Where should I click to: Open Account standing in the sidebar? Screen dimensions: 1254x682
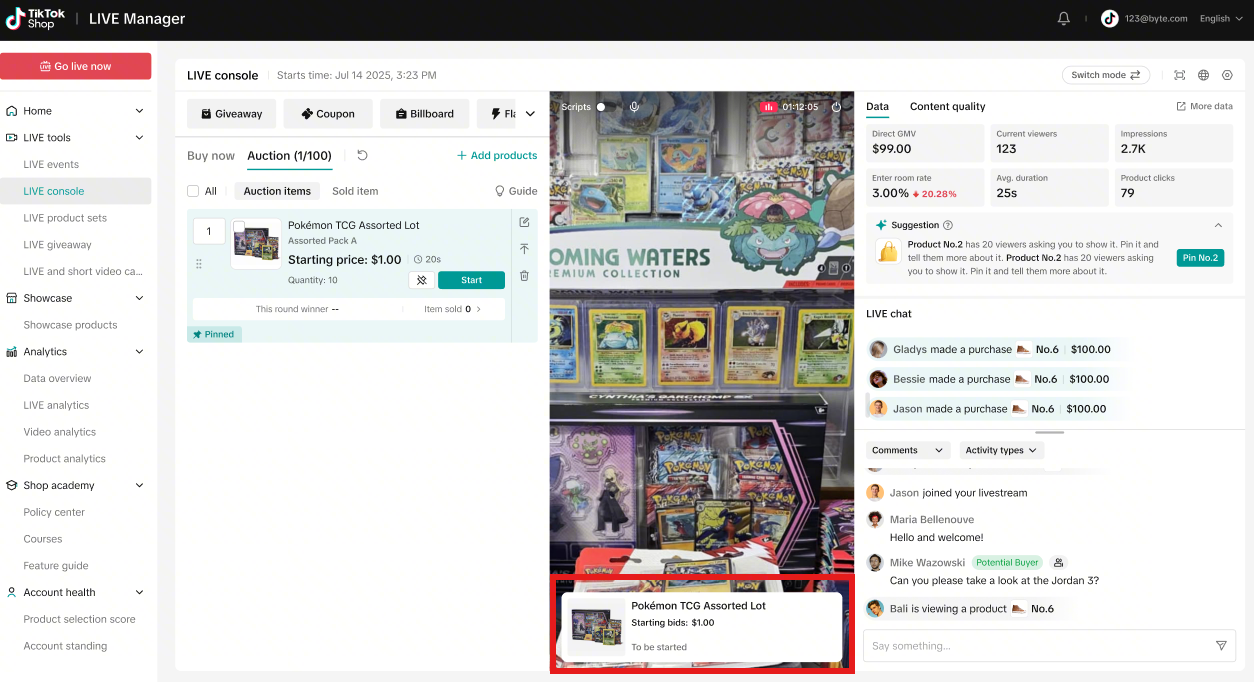[65, 646]
